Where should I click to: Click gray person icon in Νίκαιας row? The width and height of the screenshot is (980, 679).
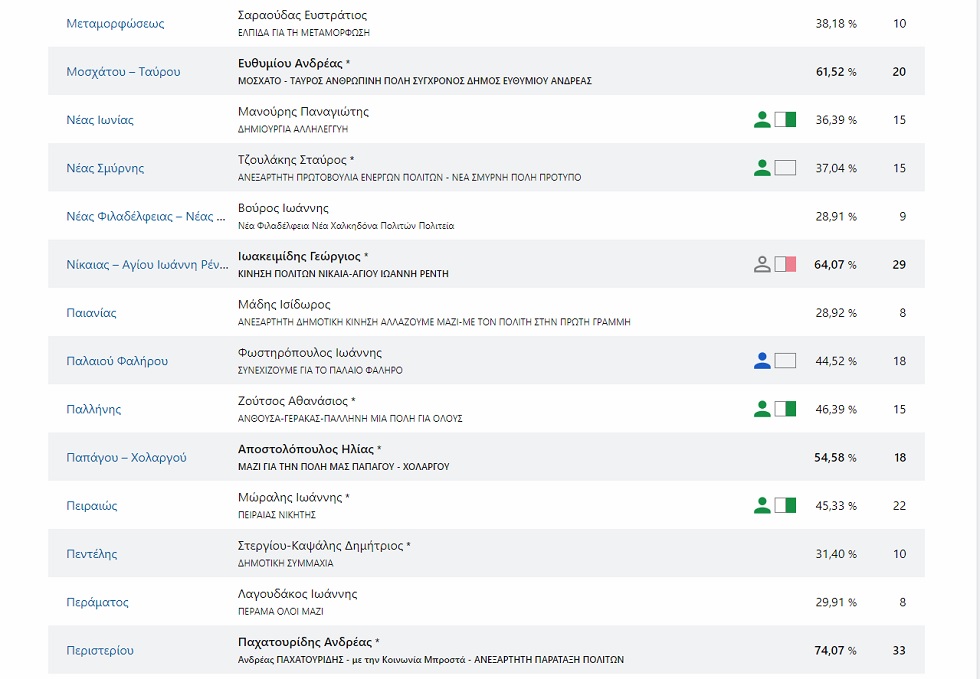point(762,264)
